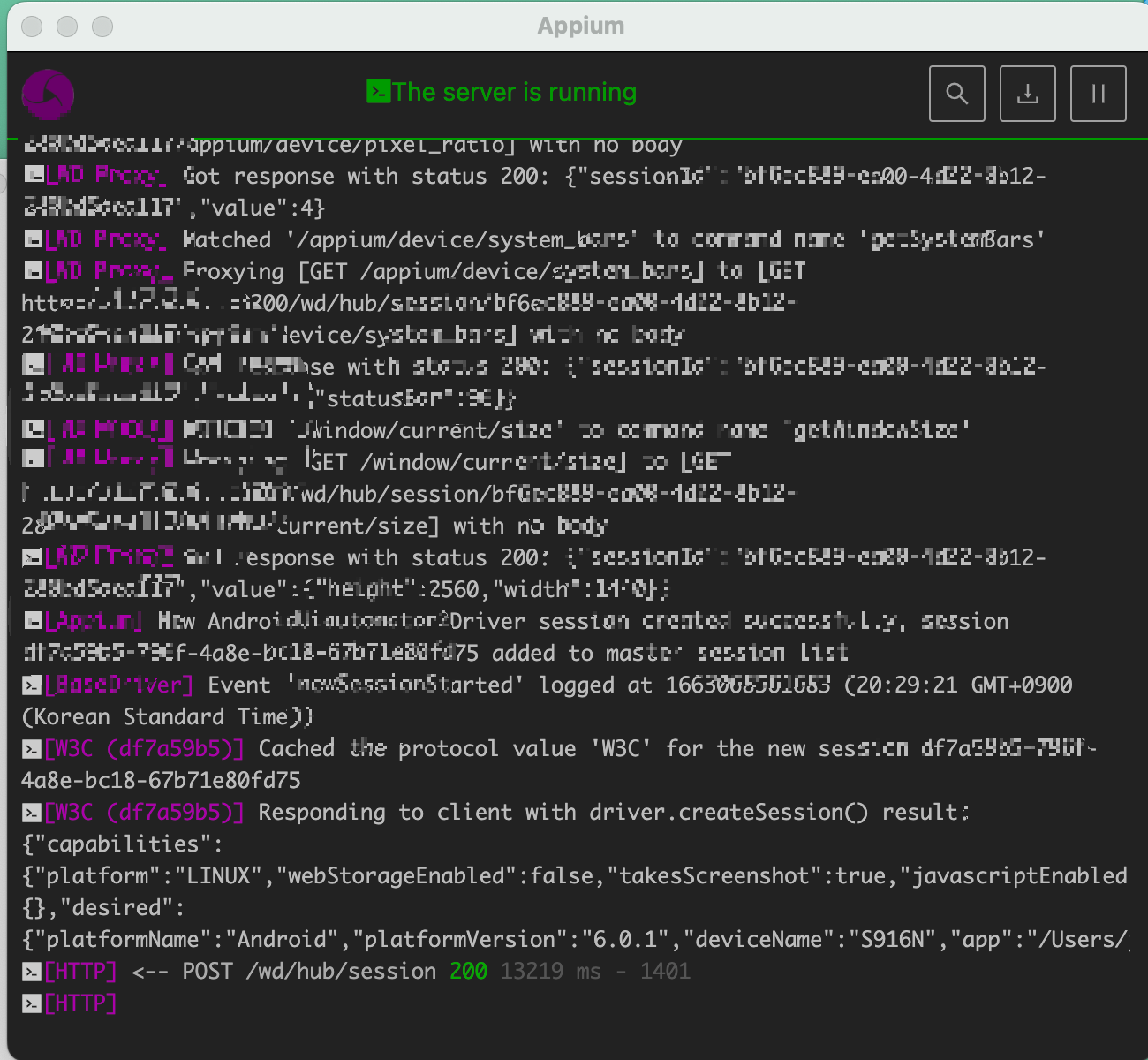Screen dimensions: 1148x1060
Task: Click terminal icon beside the [BaseDriver] Event line
Action: pyautogui.click(x=32, y=685)
